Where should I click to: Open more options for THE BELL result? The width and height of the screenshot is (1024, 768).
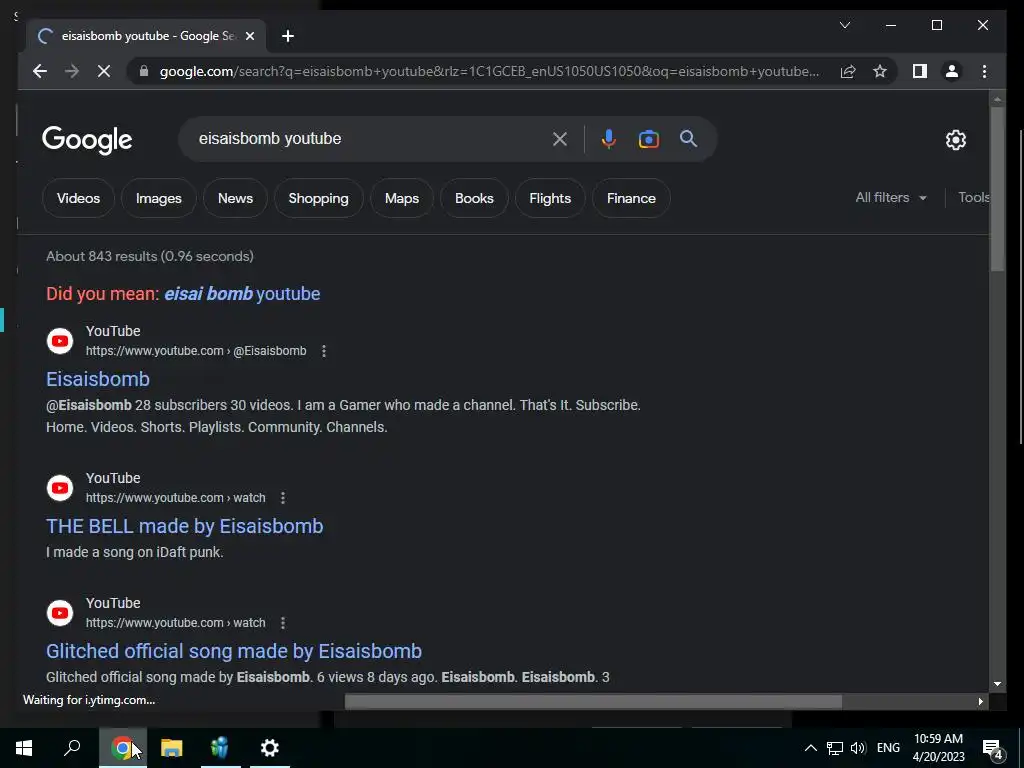click(x=283, y=498)
